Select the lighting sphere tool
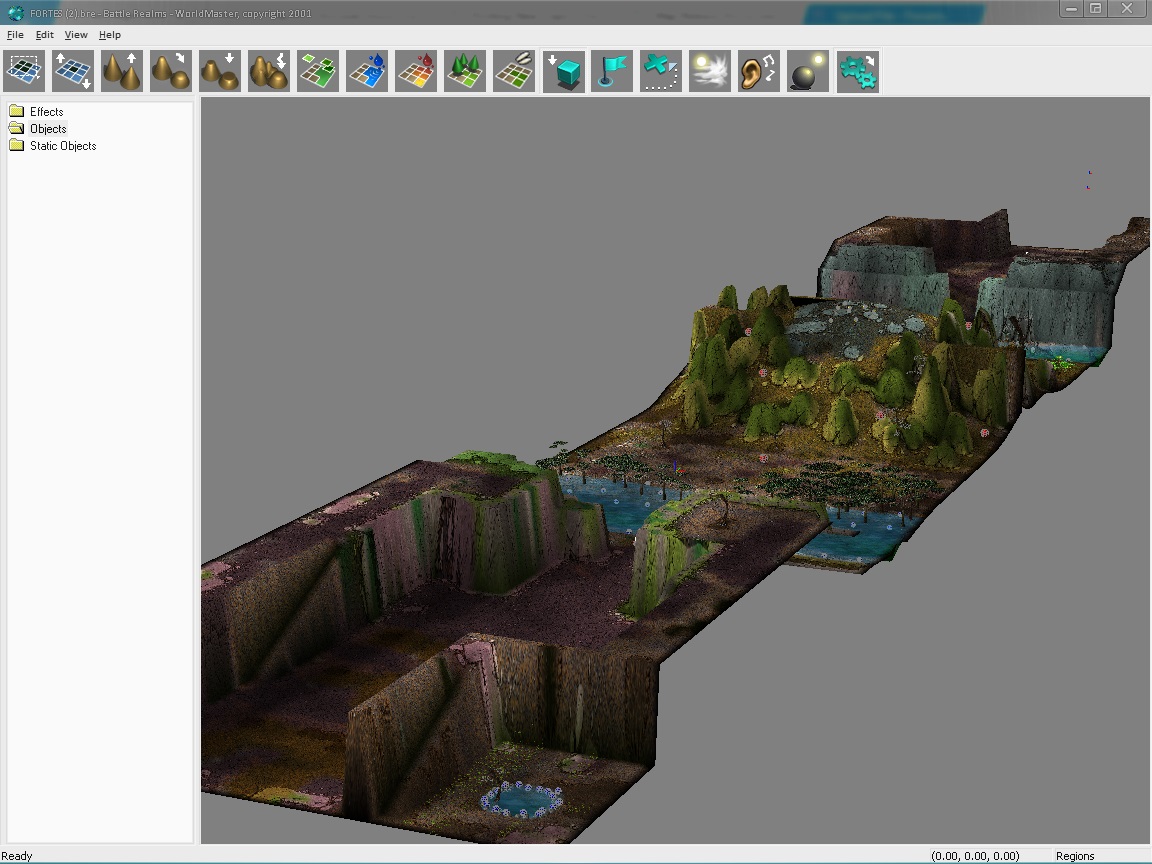The image size is (1152, 864). pyautogui.click(x=808, y=71)
